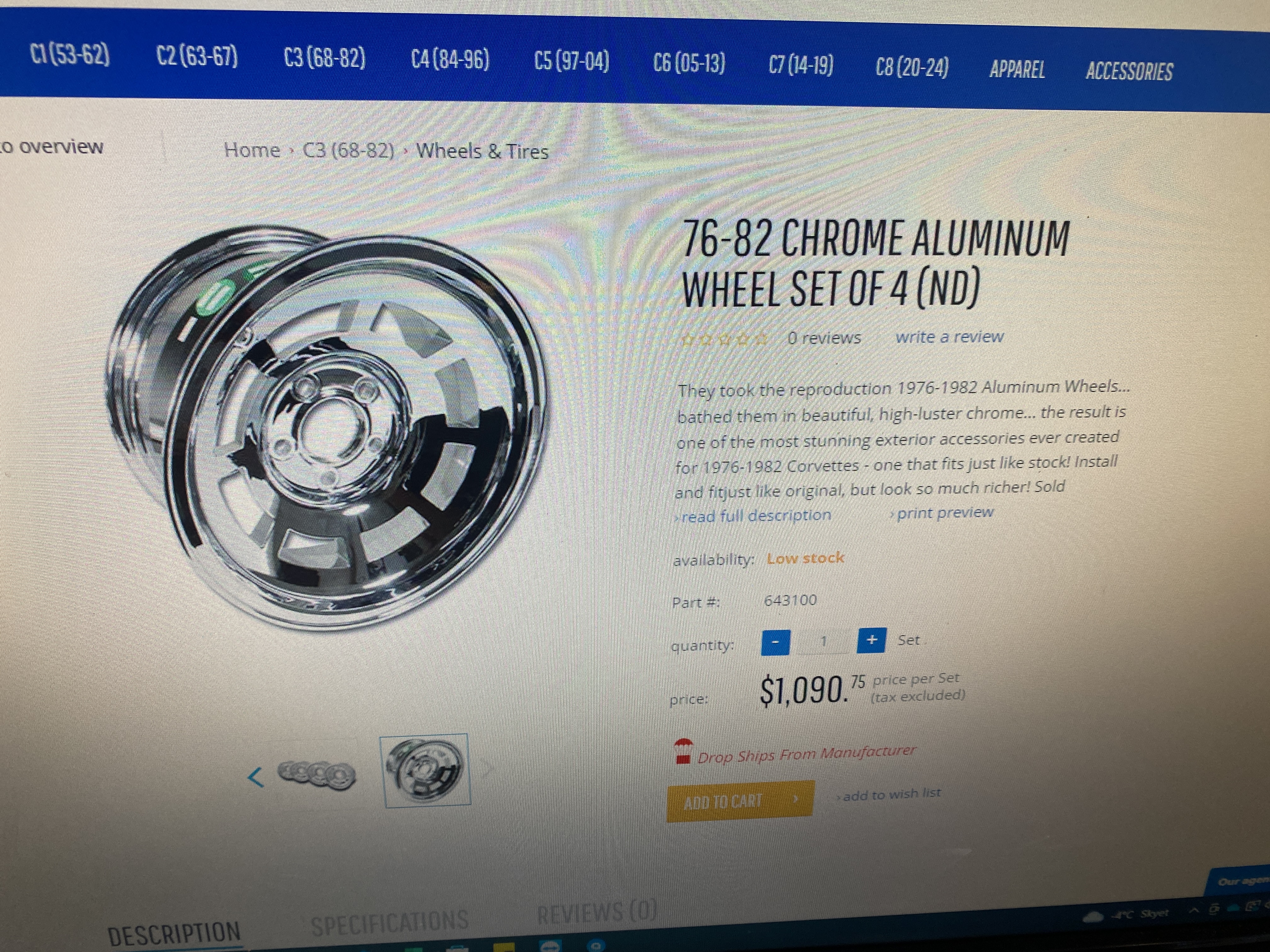Increase quantity with the plus button
Viewport: 1270px width, 952px height.
[871, 640]
